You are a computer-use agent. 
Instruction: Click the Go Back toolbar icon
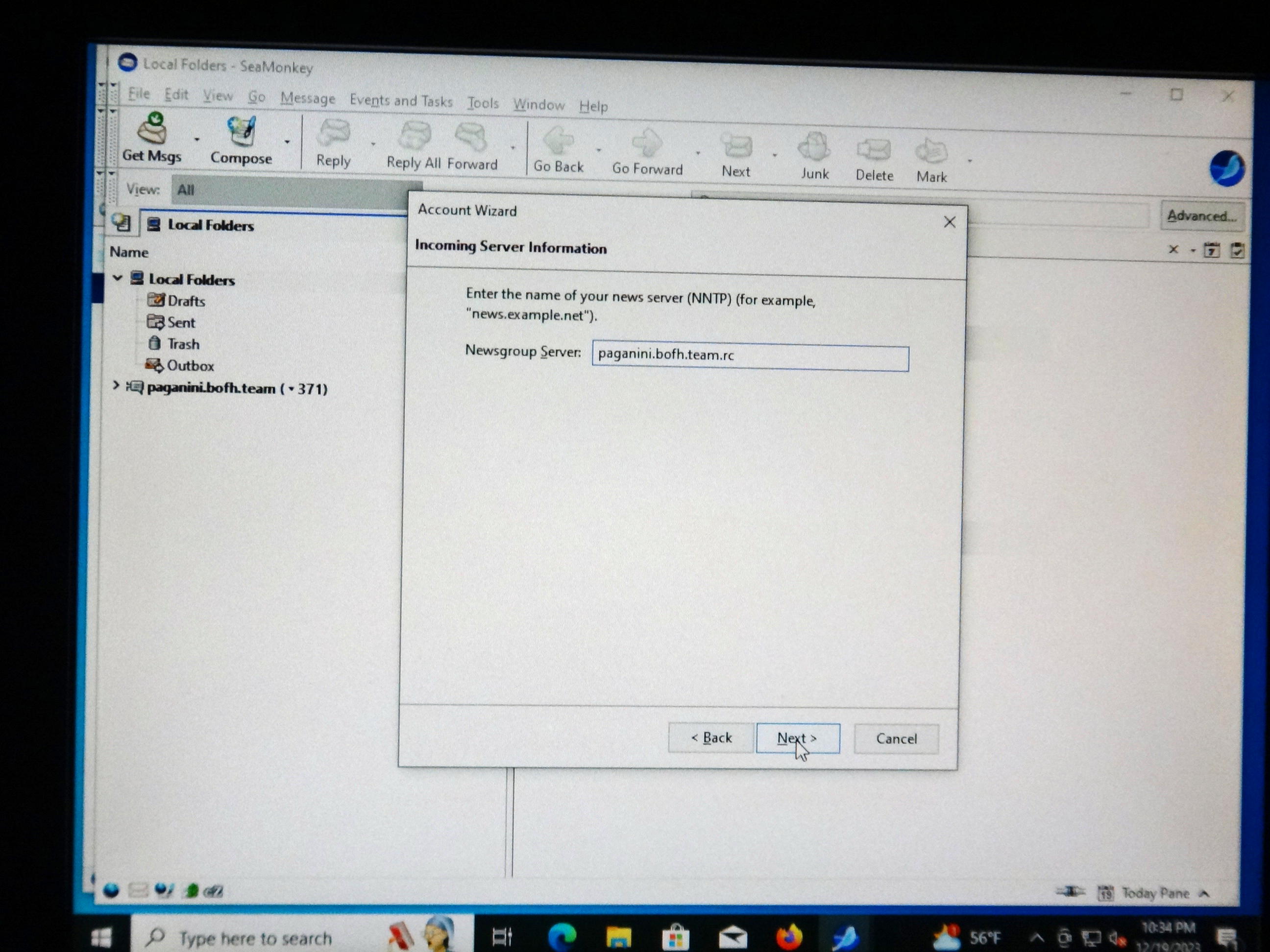pyautogui.click(x=558, y=141)
